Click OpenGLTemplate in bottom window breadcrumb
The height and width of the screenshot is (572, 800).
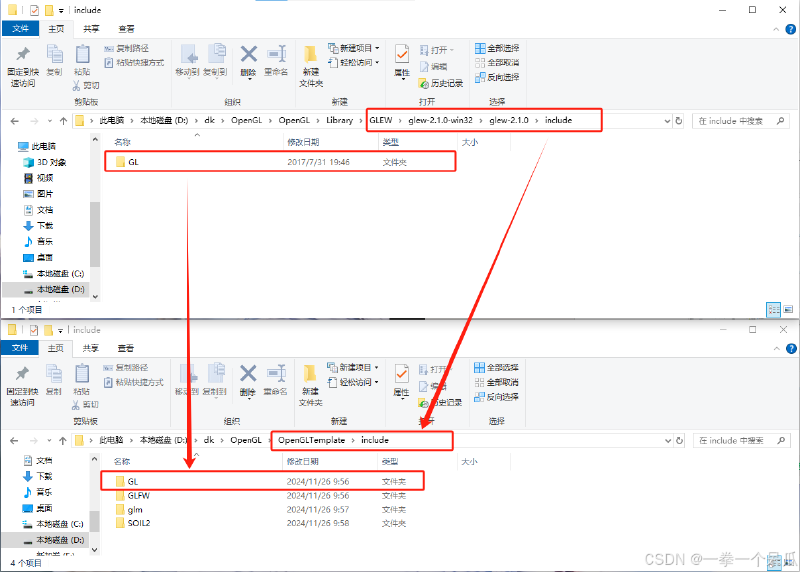(311, 440)
